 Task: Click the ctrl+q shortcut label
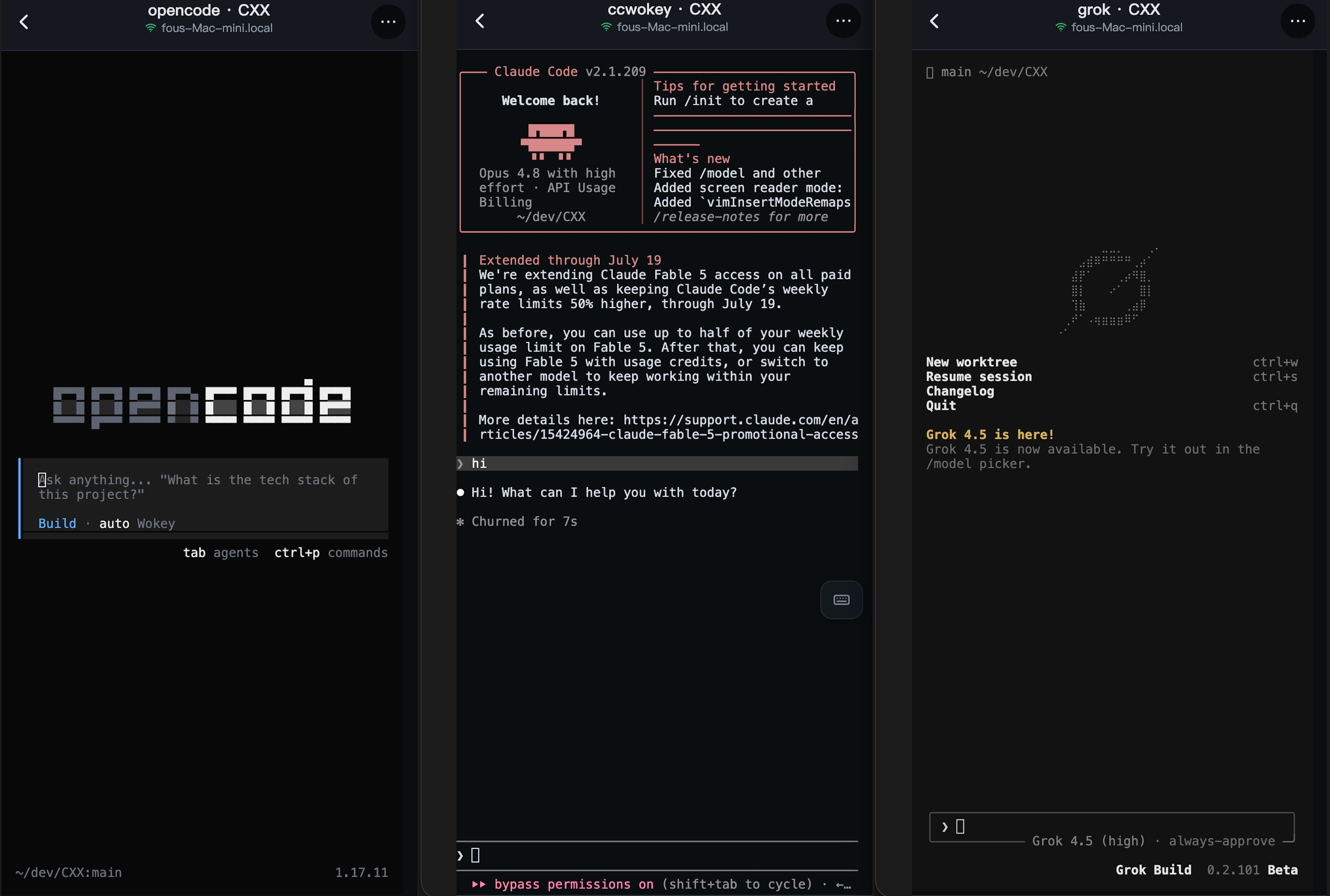(x=1275, y=406)
